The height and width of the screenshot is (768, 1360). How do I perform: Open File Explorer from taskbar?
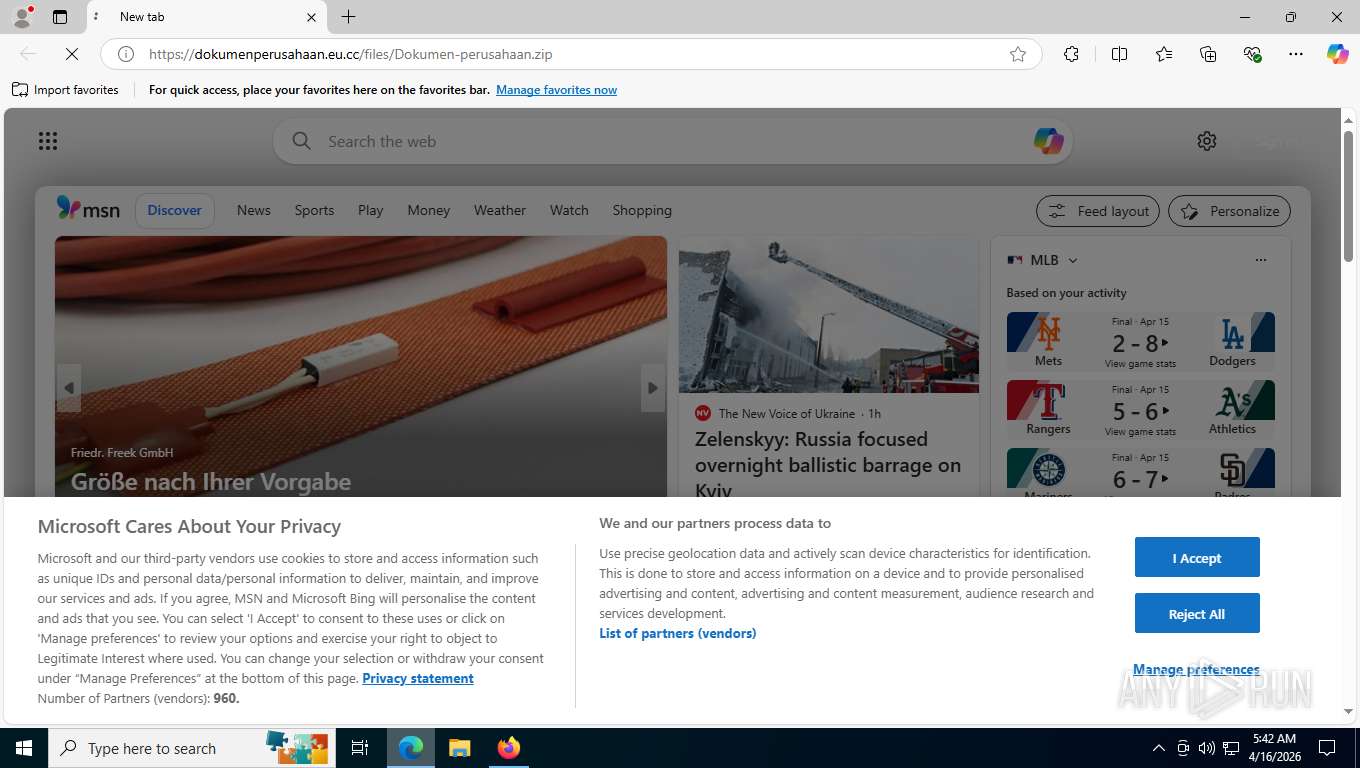(x=459, y=748)
